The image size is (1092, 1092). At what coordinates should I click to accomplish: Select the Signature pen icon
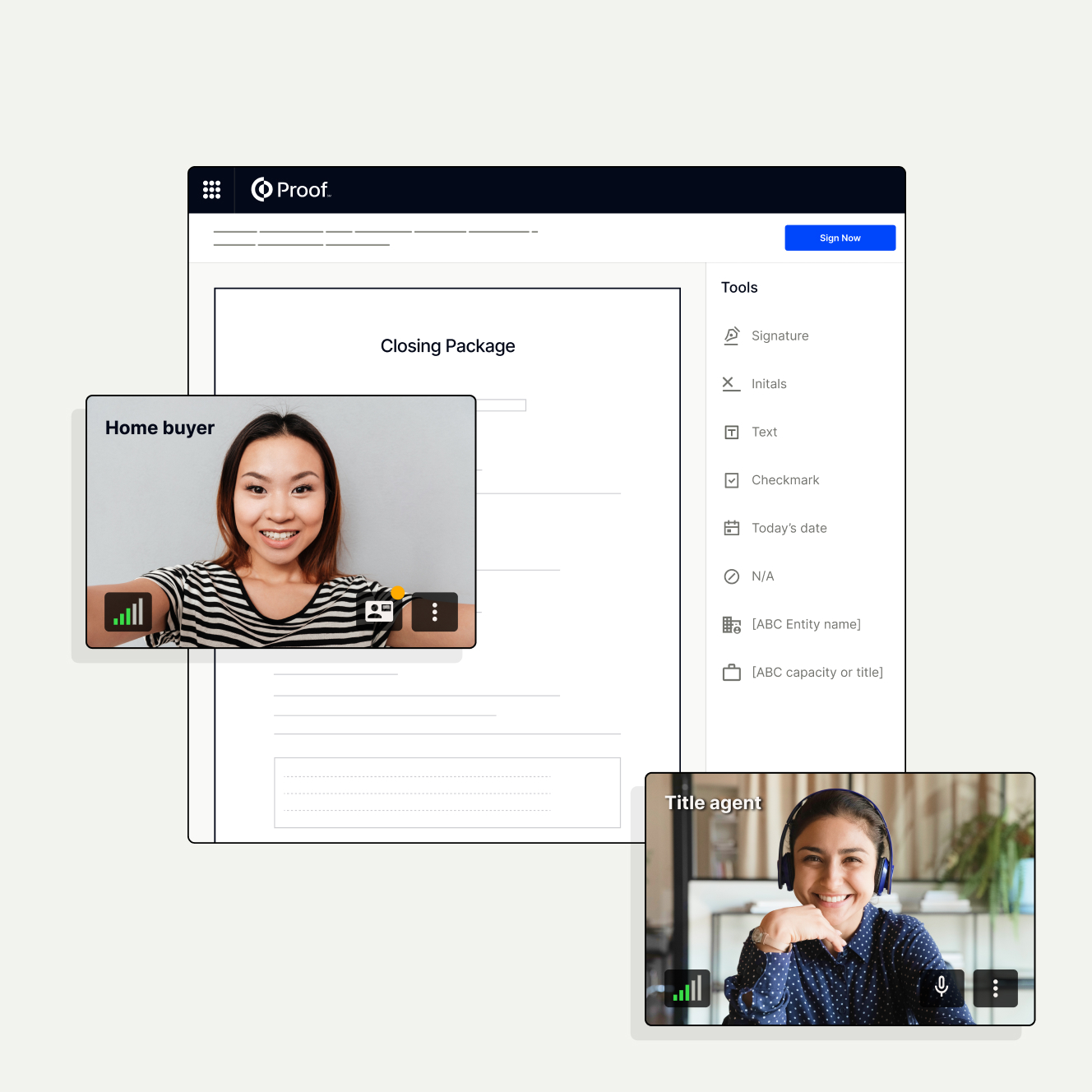[731, 335]
